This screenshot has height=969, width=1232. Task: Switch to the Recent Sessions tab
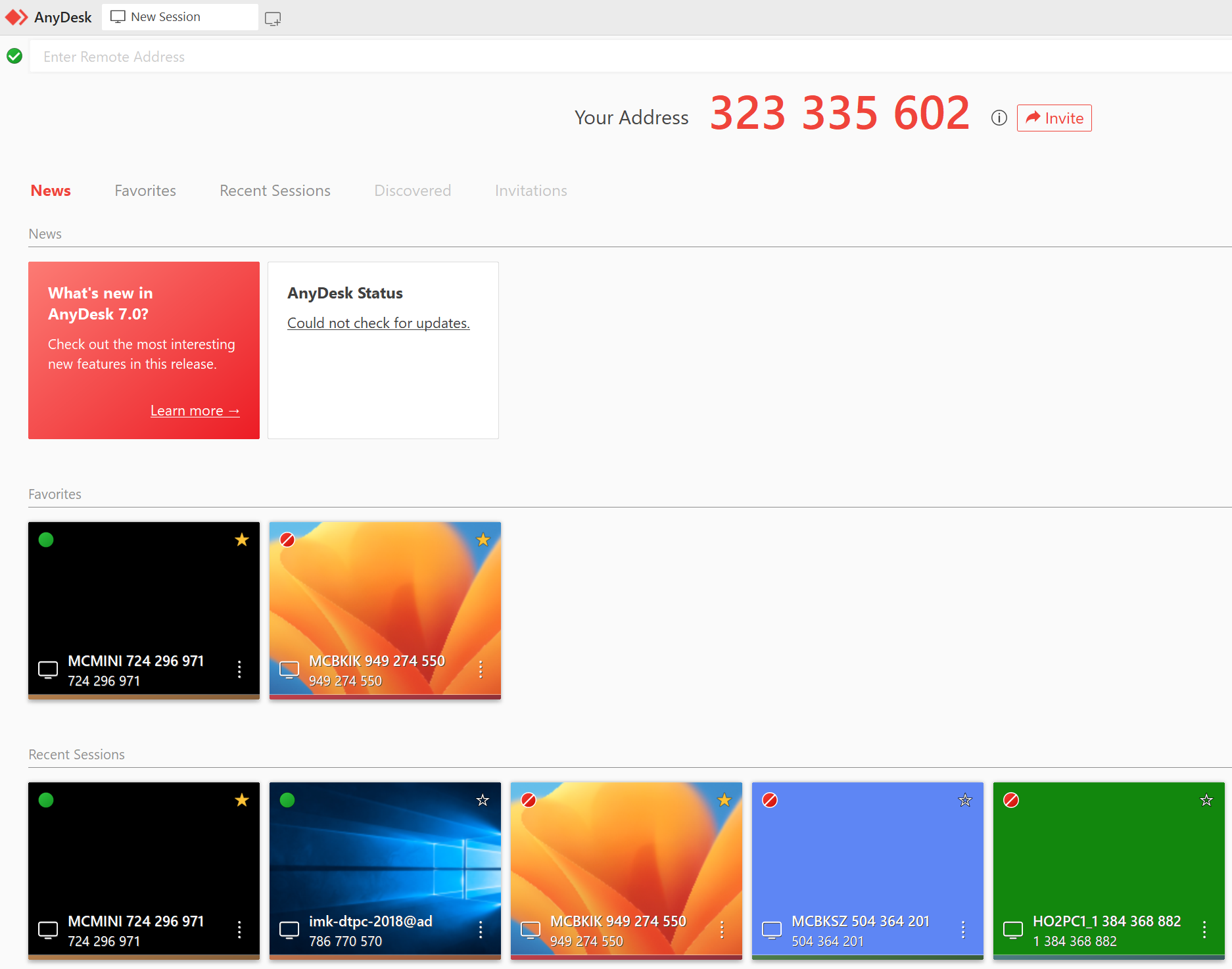pyautogui.click(x=275, y=191)
